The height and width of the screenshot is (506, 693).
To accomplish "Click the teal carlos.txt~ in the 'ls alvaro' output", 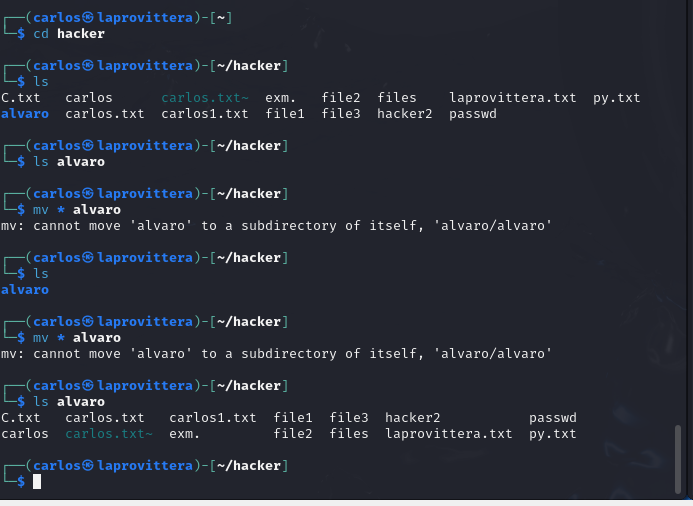I will coord(109,434).
